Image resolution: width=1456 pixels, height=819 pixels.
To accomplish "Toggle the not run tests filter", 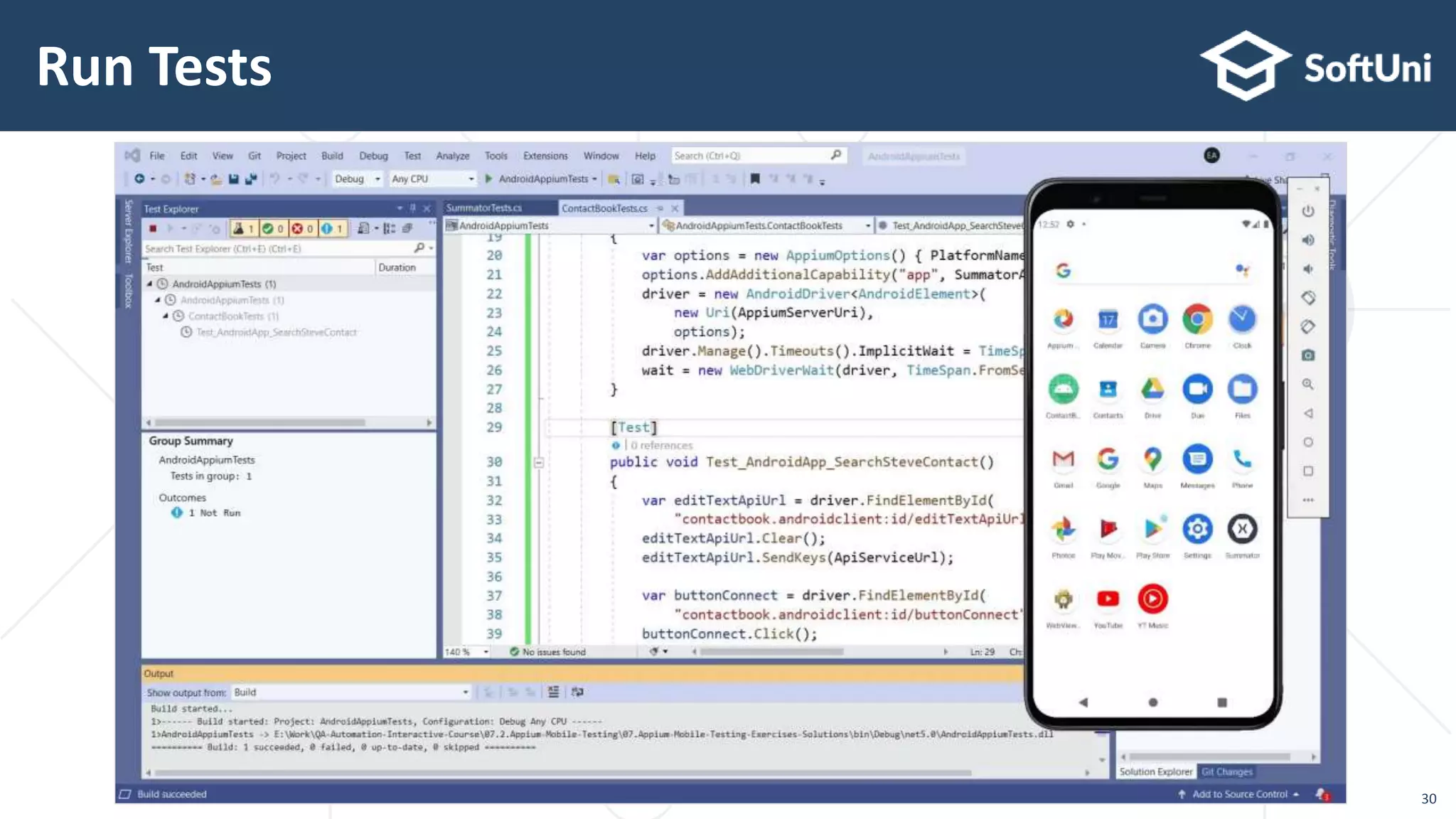I will (332, 229).
